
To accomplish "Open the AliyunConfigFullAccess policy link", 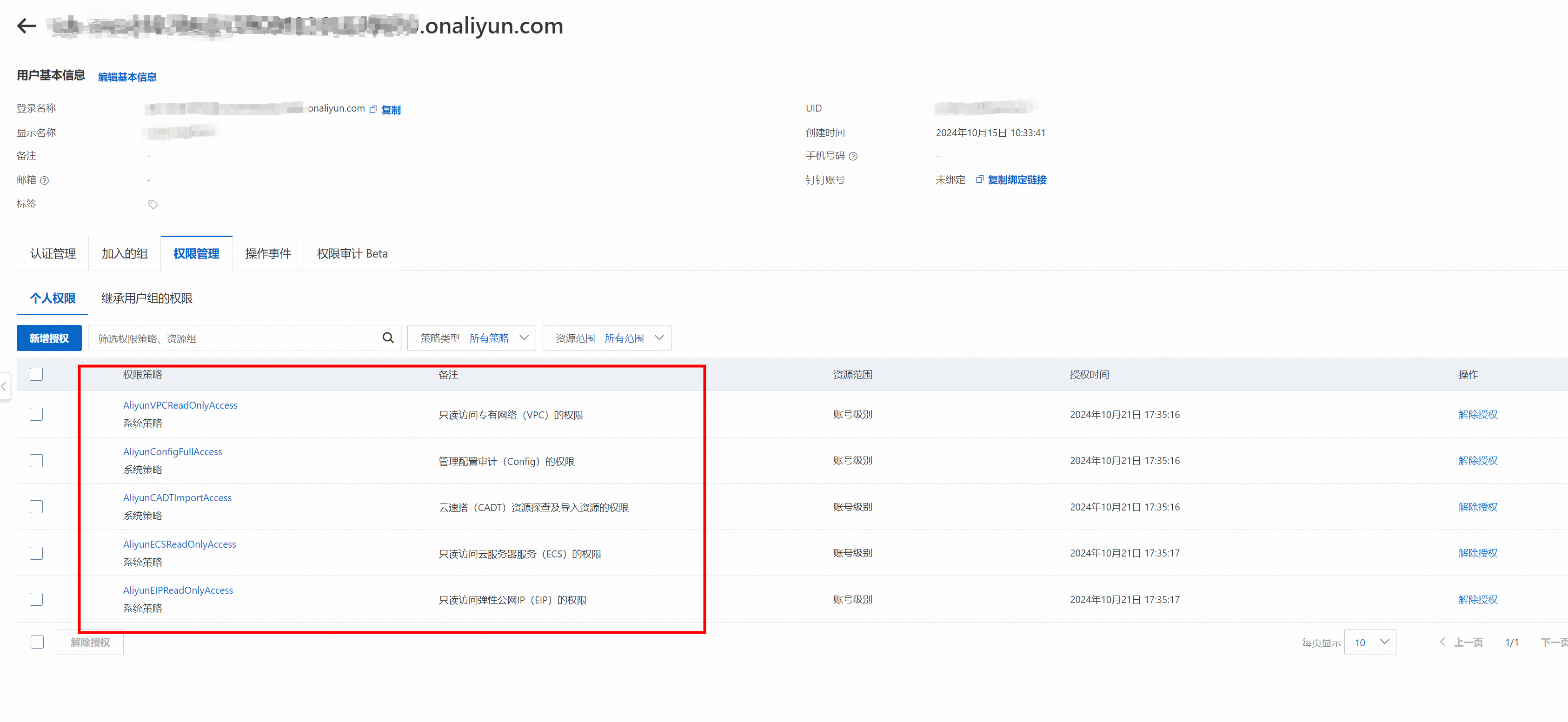I will click(172, 452).
